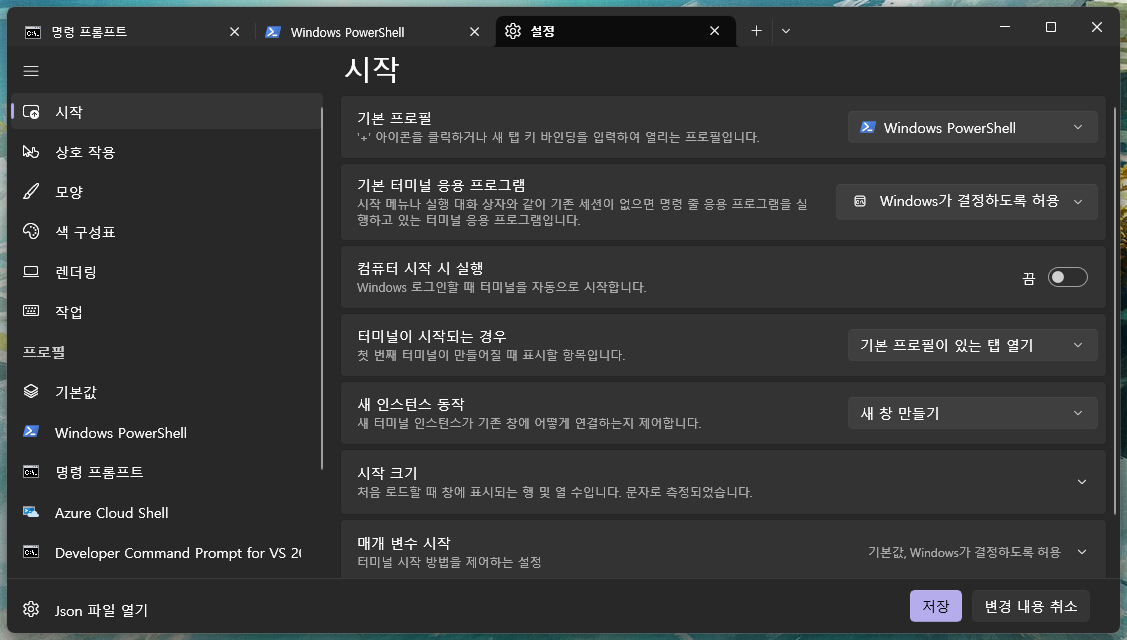Open 작업 settings page

coord(166,311)
